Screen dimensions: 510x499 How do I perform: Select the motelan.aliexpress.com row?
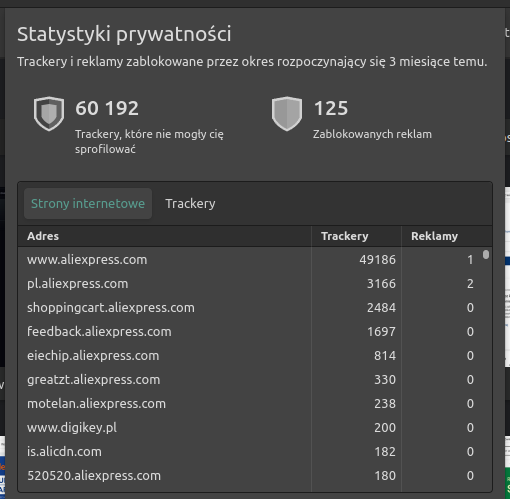[250, 404]
